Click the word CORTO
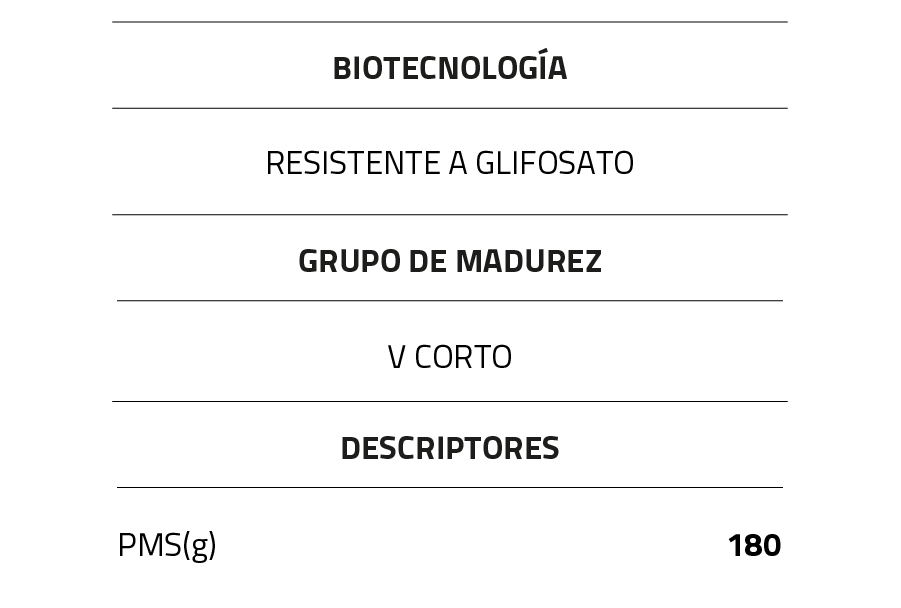Viewport: 901px width, 608px height. [x=463, y=357]
